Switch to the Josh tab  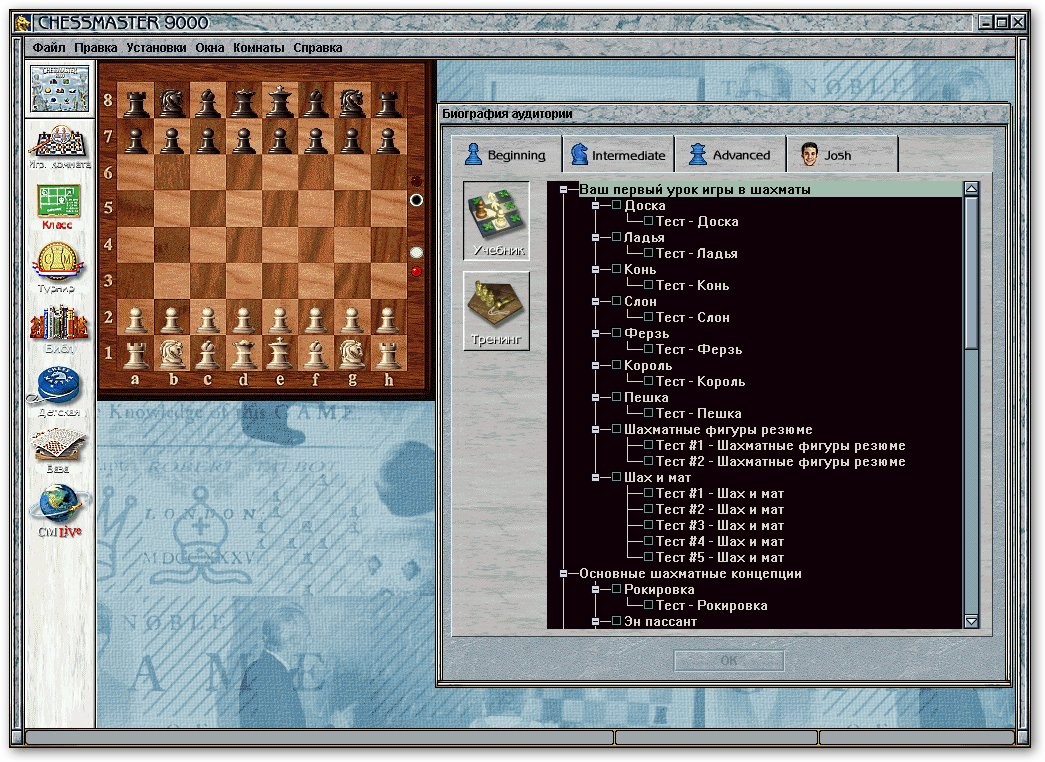pos(842,155)
